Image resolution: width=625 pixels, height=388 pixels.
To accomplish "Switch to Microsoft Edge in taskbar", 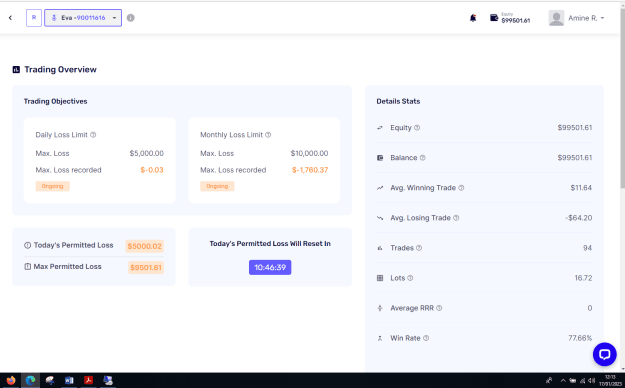I will 30,380.
